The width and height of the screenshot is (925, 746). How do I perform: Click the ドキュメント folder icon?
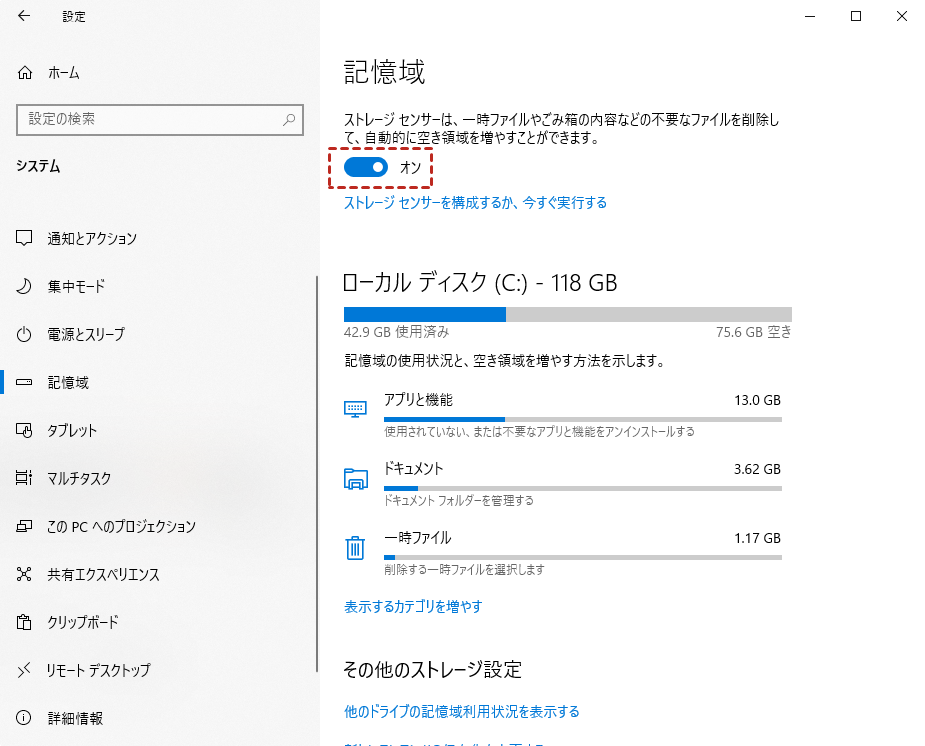pyautogui.click(x=355, y=478)
